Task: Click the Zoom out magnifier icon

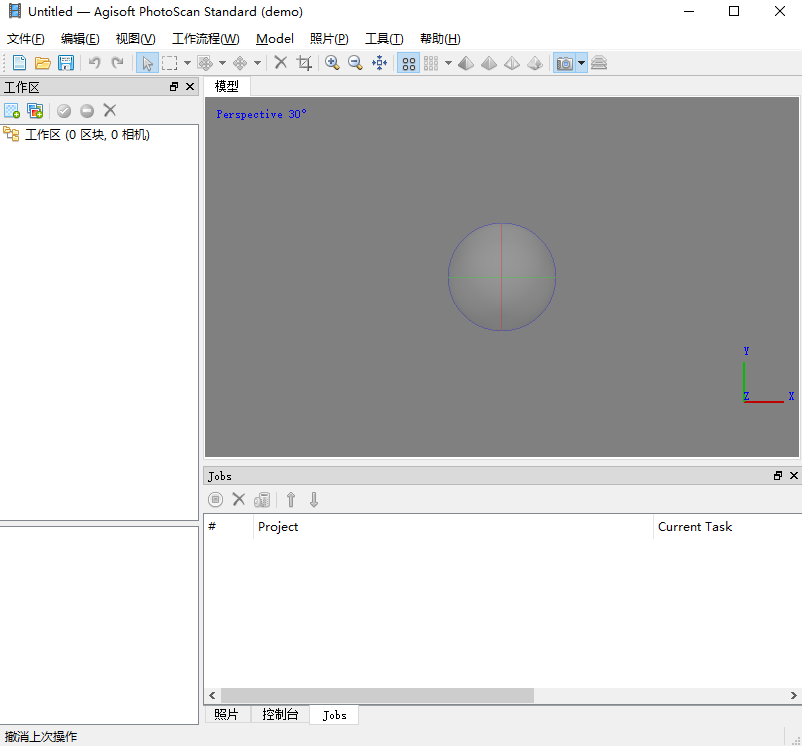Action: (355, 63)
